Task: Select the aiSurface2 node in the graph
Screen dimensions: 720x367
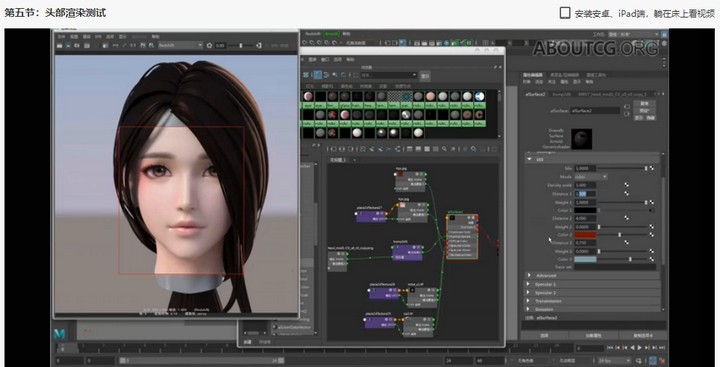Action: (x=462, y=236)
